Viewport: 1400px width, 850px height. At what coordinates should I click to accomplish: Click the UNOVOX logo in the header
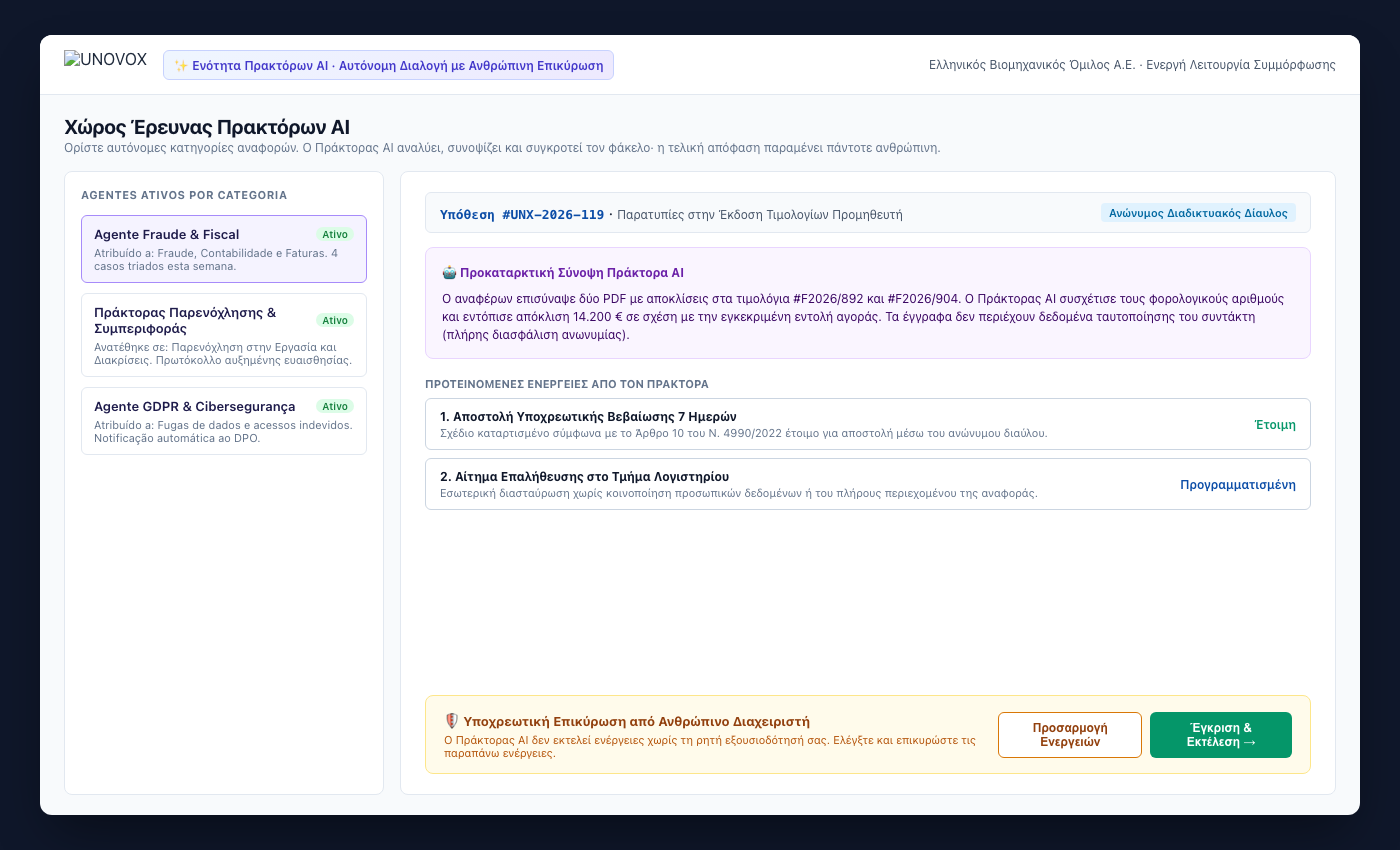tap(107, 60)
